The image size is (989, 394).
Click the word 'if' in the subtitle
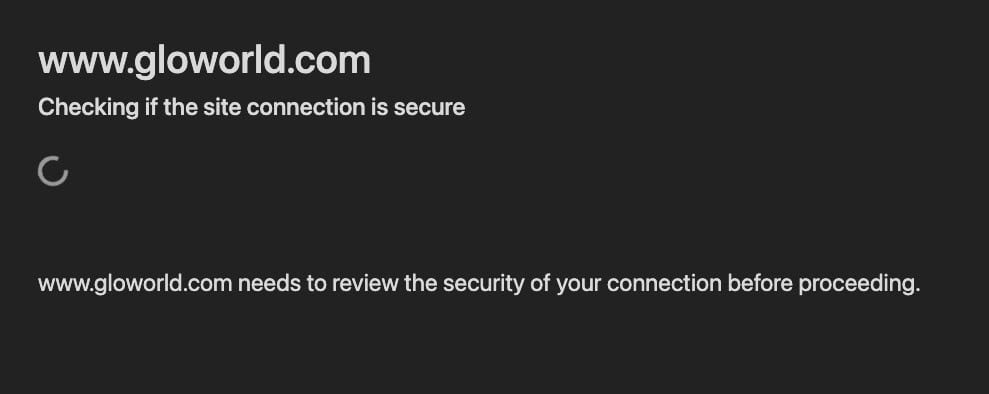pos(151,107)
